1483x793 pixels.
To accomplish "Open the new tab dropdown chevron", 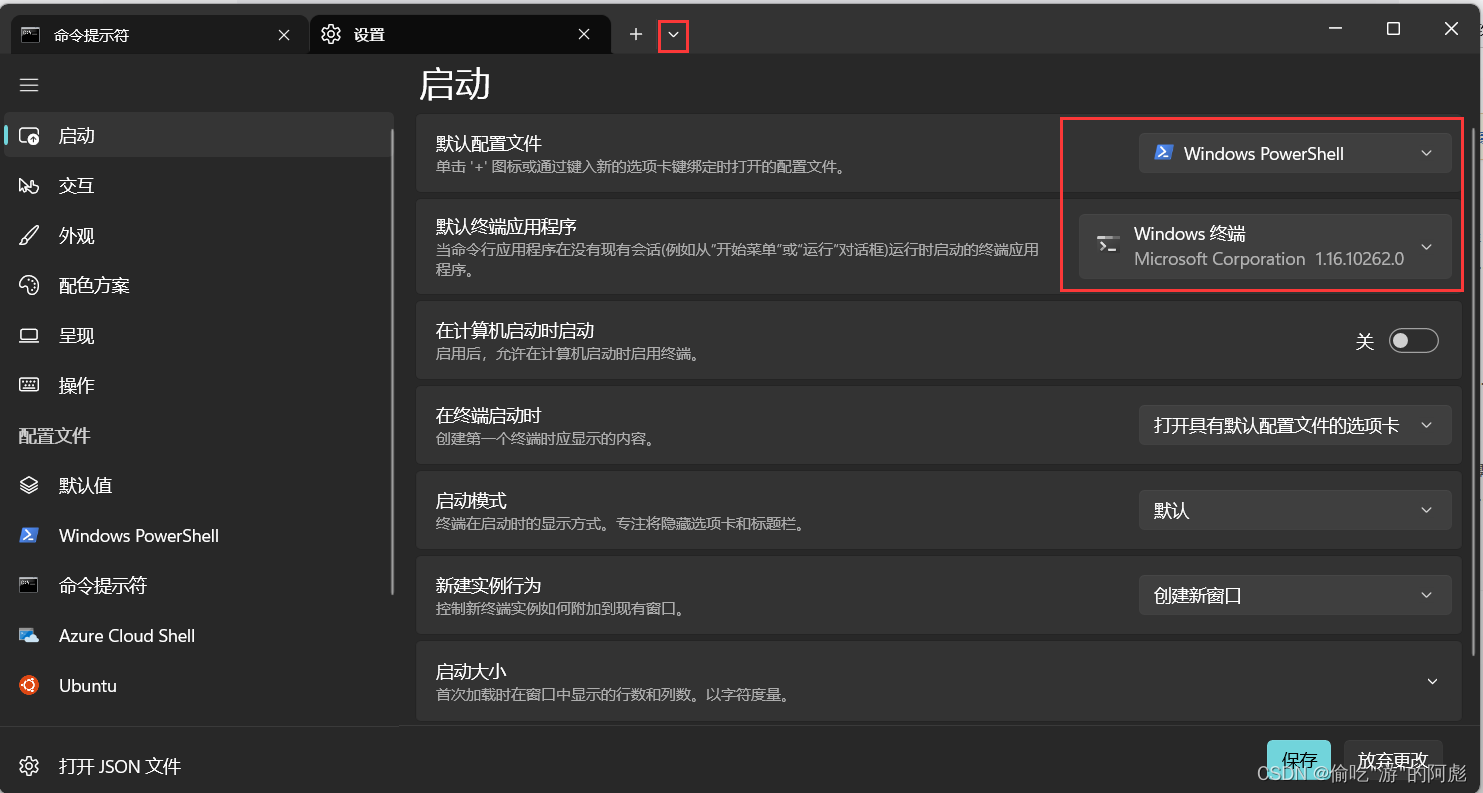I will pyautogui.click(x=674, y=35).
